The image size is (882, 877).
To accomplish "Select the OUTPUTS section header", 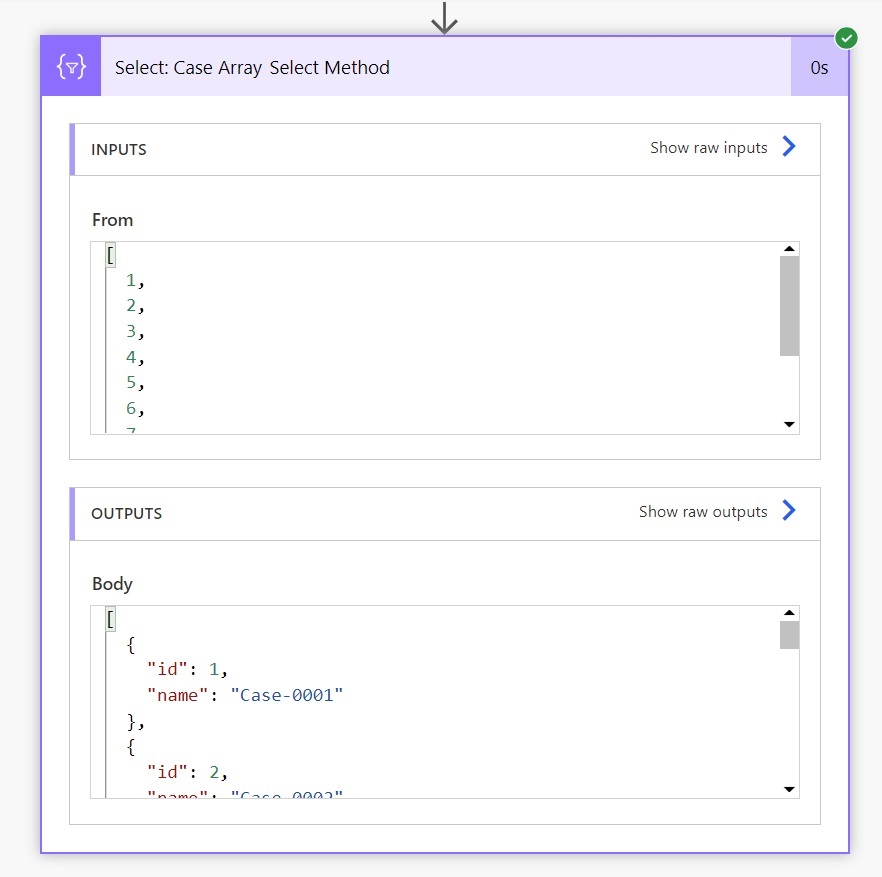I will pos(445,514).
